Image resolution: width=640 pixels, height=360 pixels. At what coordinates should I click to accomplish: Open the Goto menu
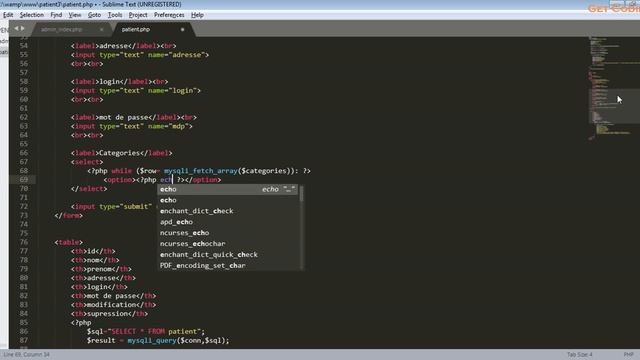94,15
